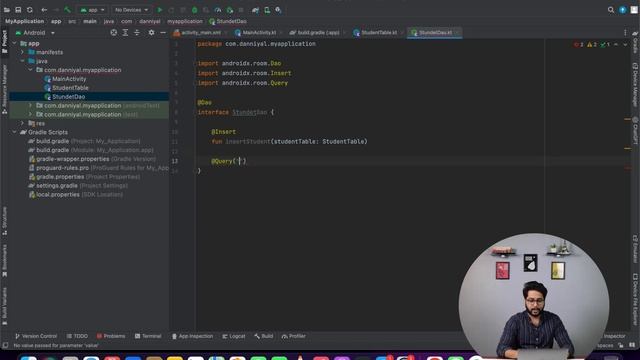Toggle the Device File Explorer stripe
Viewport: 640px width, 360px height.
[635, 300]
